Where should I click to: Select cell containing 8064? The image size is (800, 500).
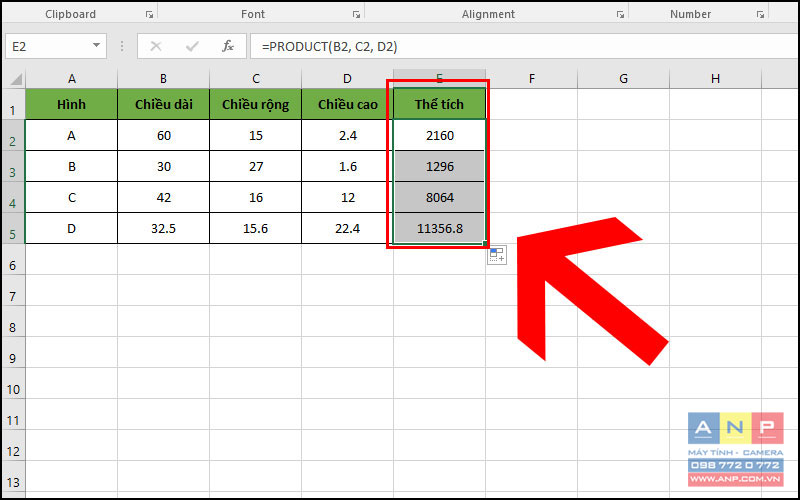440,198
